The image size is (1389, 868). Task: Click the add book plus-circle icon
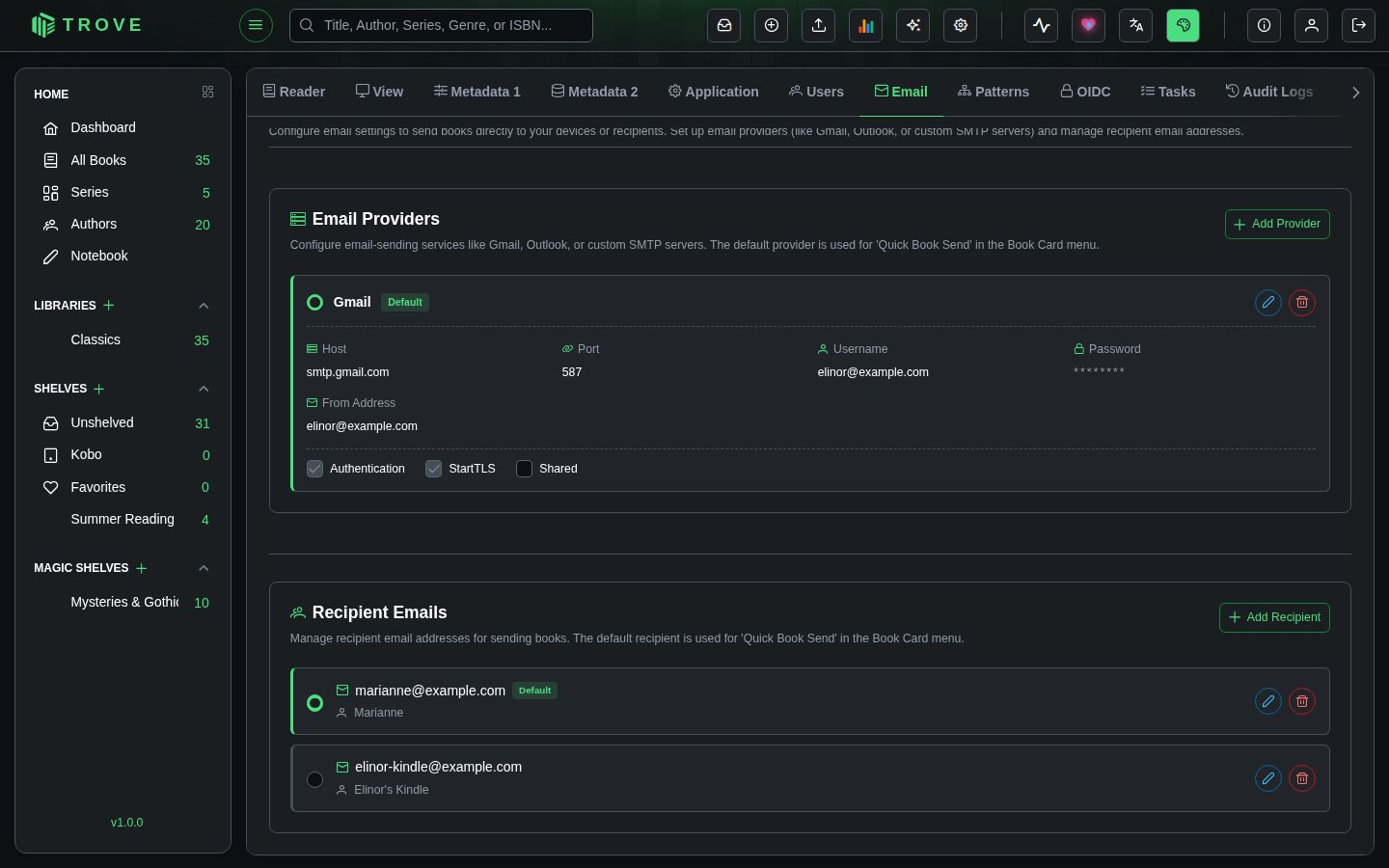[x=771, y=25]
